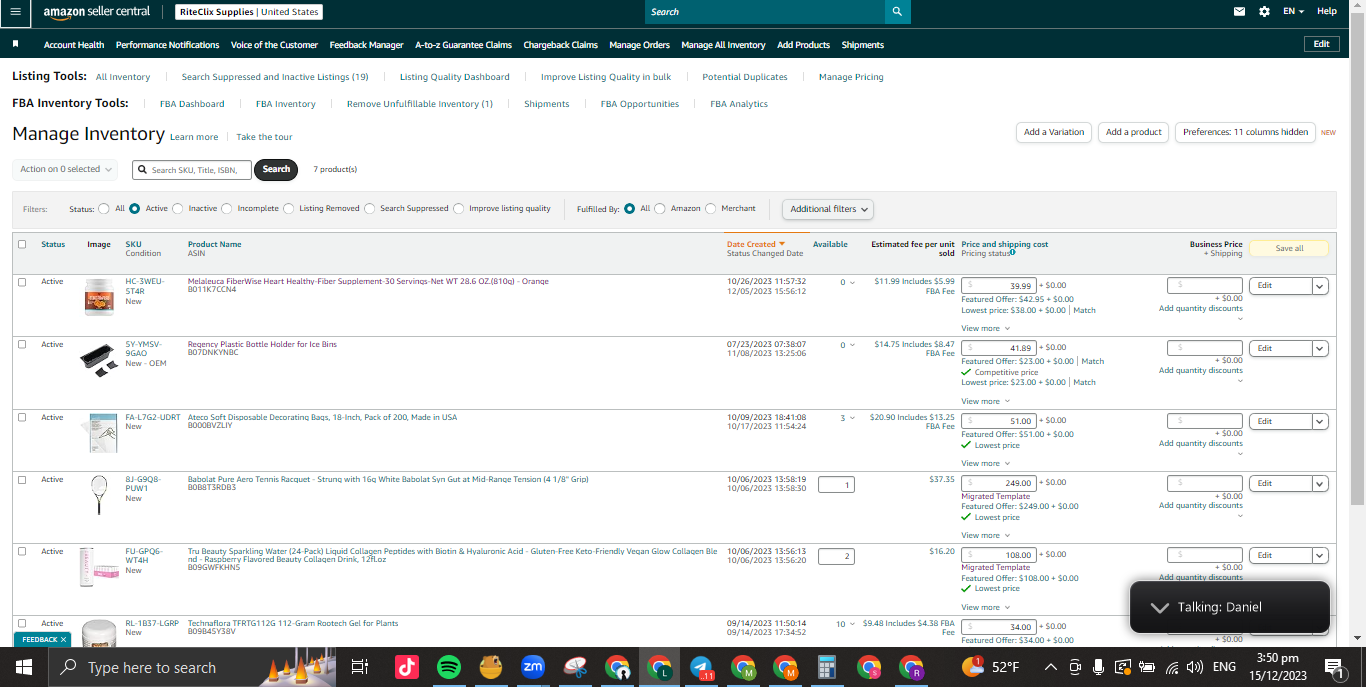Click the weather 52°F widget
This screenshot has height=687, width=1366.
[991, 667]
